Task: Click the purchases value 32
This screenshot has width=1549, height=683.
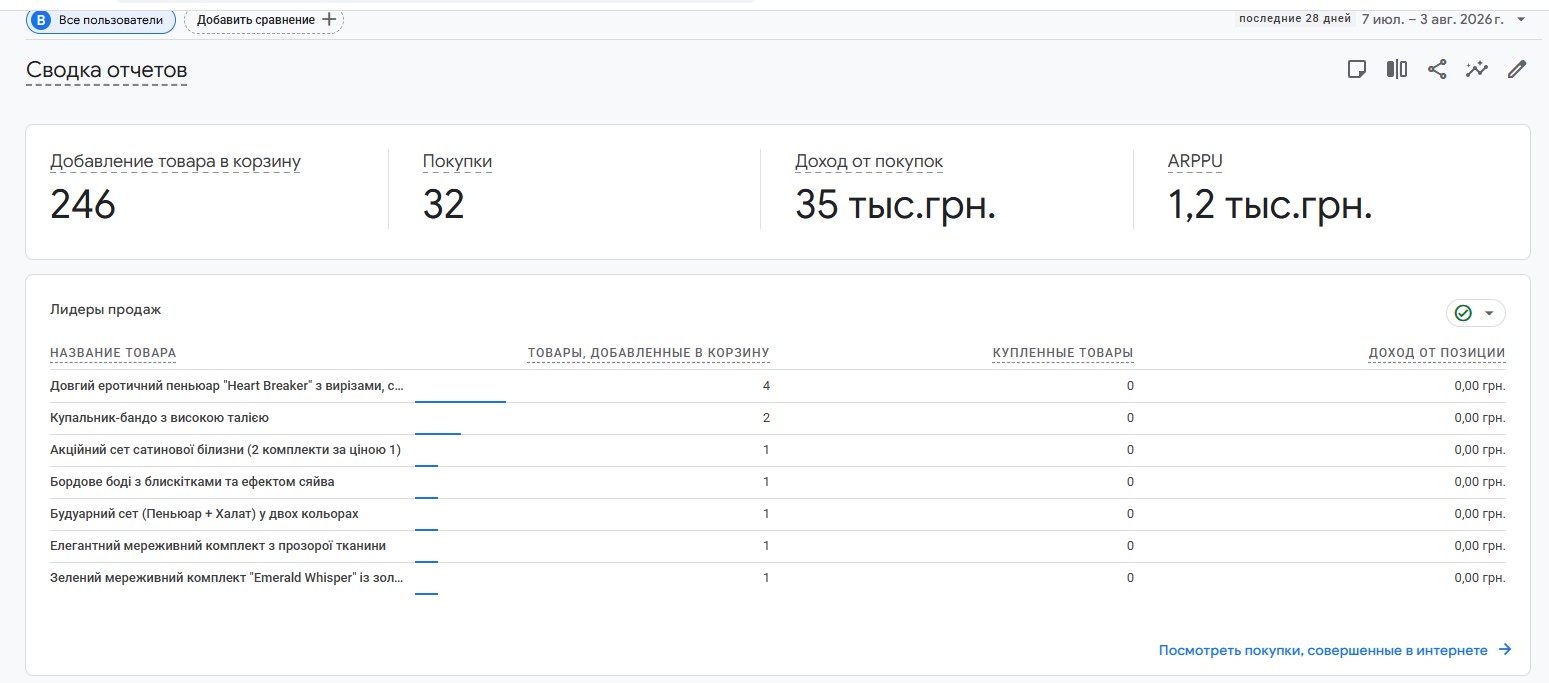Action: 444,204
